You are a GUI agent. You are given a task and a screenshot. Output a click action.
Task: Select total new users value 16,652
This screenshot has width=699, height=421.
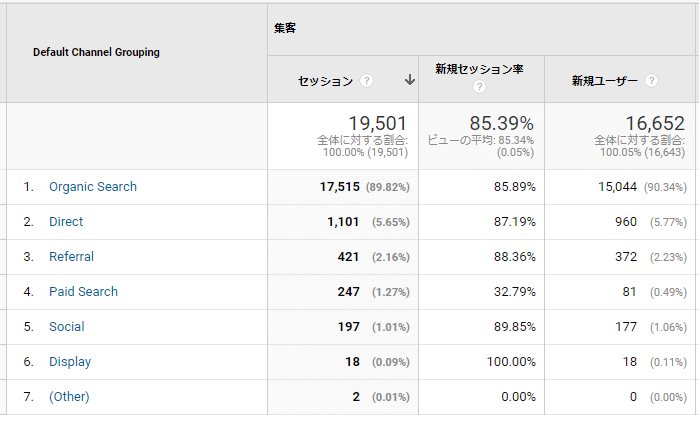coord(655,123)
